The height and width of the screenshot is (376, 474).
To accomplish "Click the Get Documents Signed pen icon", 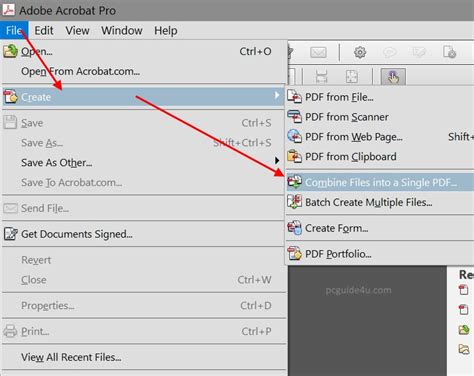I will point(10,234).
